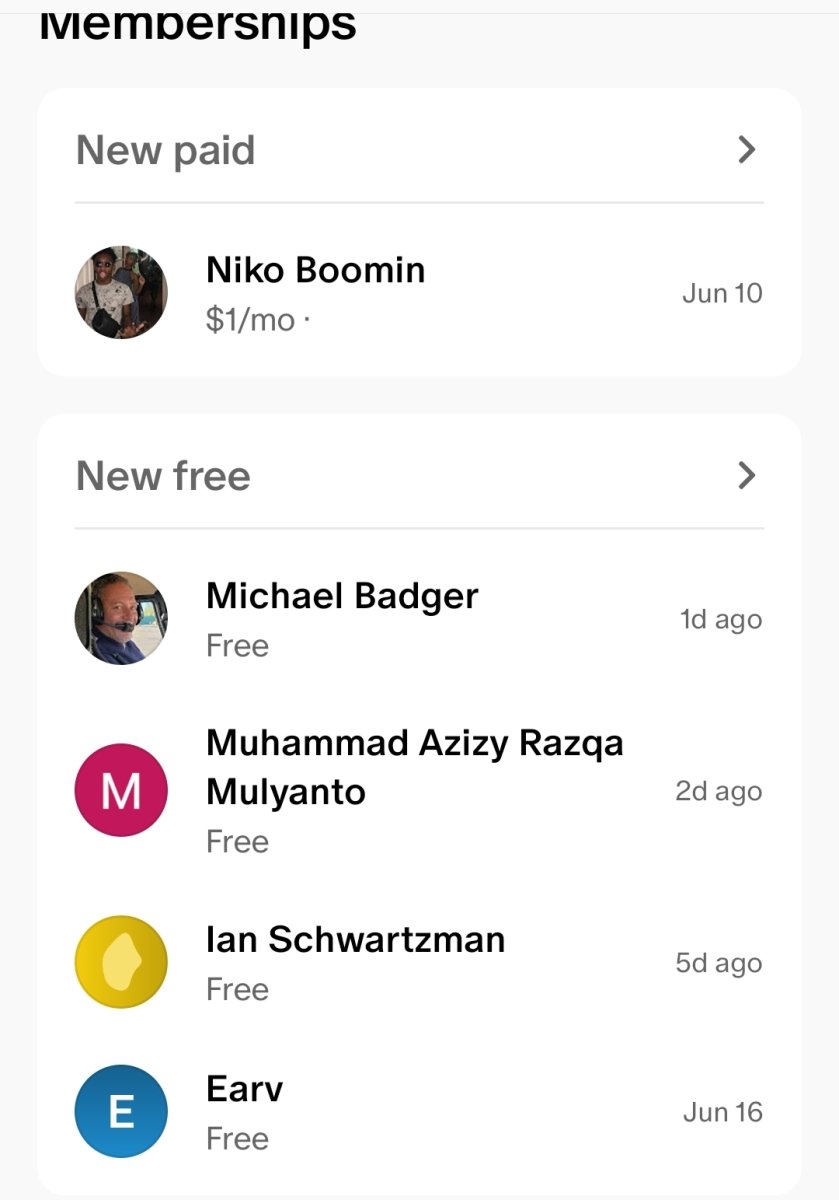Tap the Earv member name
This screenshot has height=1200, width=839.
click(x=244, y=1089)
